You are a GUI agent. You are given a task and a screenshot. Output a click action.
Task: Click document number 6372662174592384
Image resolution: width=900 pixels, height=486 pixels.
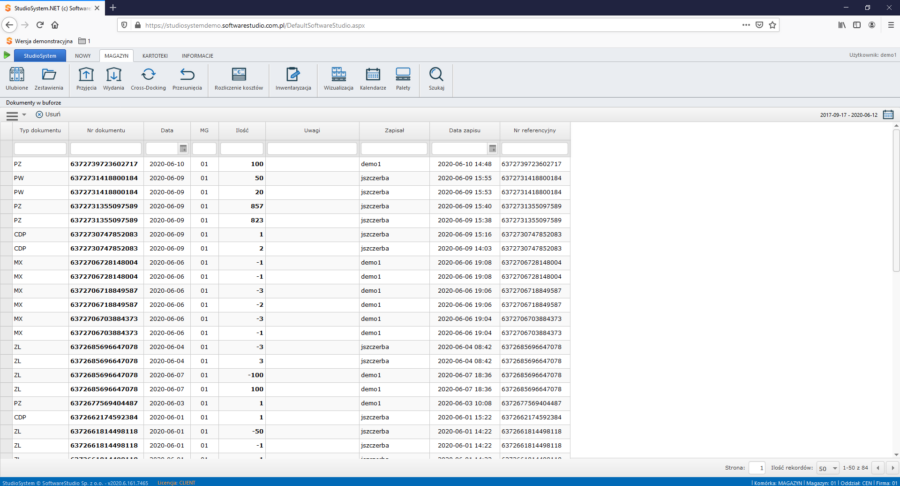104,417
